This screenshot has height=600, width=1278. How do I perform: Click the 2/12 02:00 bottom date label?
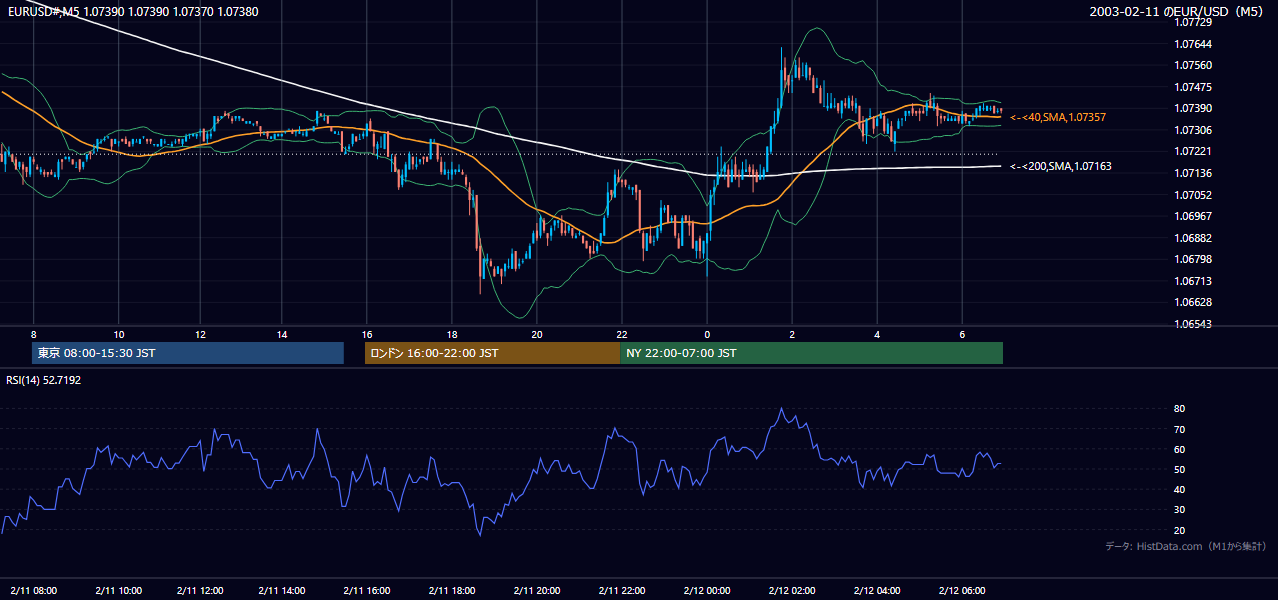(x=792, y=590)
